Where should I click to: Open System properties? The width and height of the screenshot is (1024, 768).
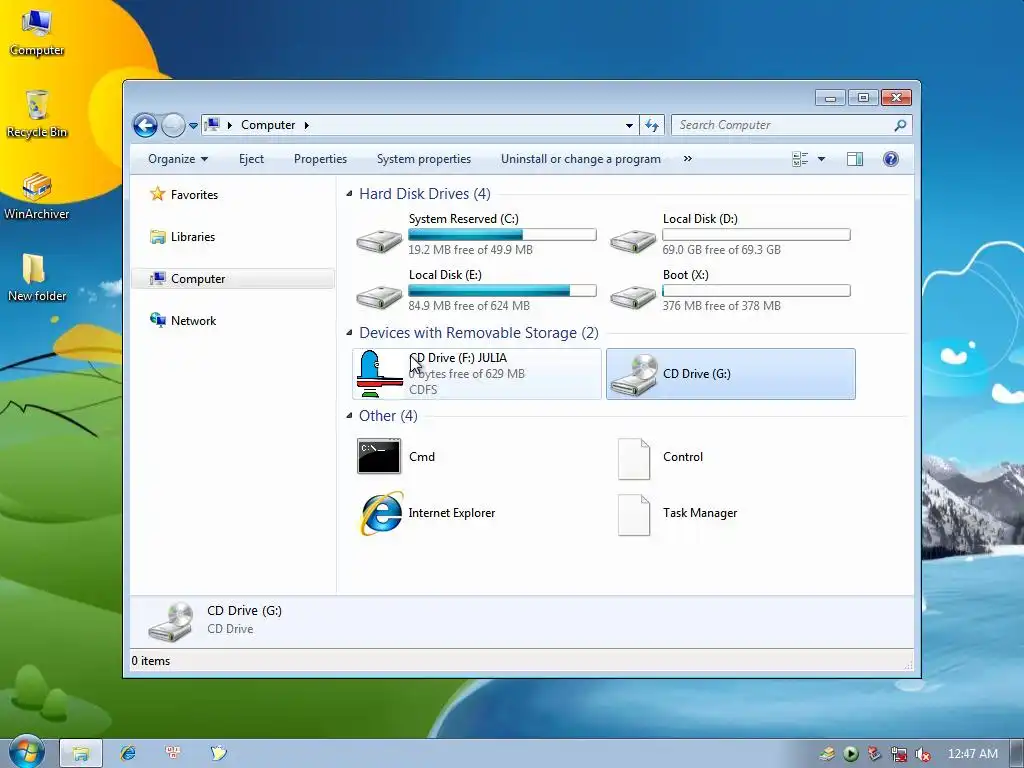[423, 159]
